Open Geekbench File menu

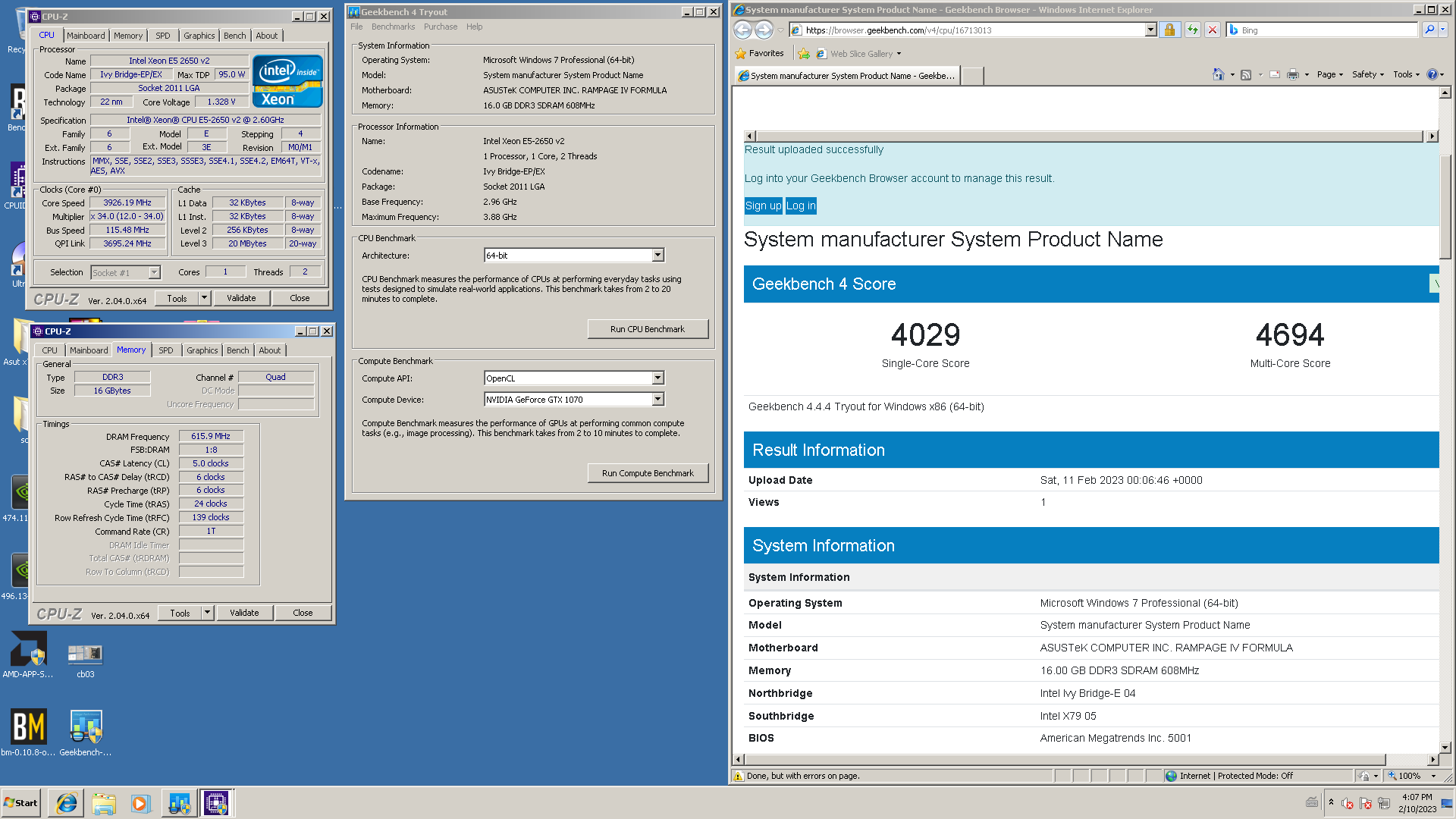click(356, 27)
